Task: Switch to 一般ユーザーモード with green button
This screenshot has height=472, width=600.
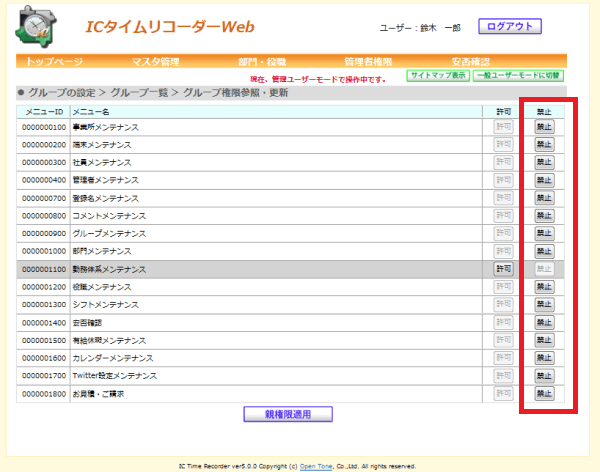Action: [x=518, y=75]
